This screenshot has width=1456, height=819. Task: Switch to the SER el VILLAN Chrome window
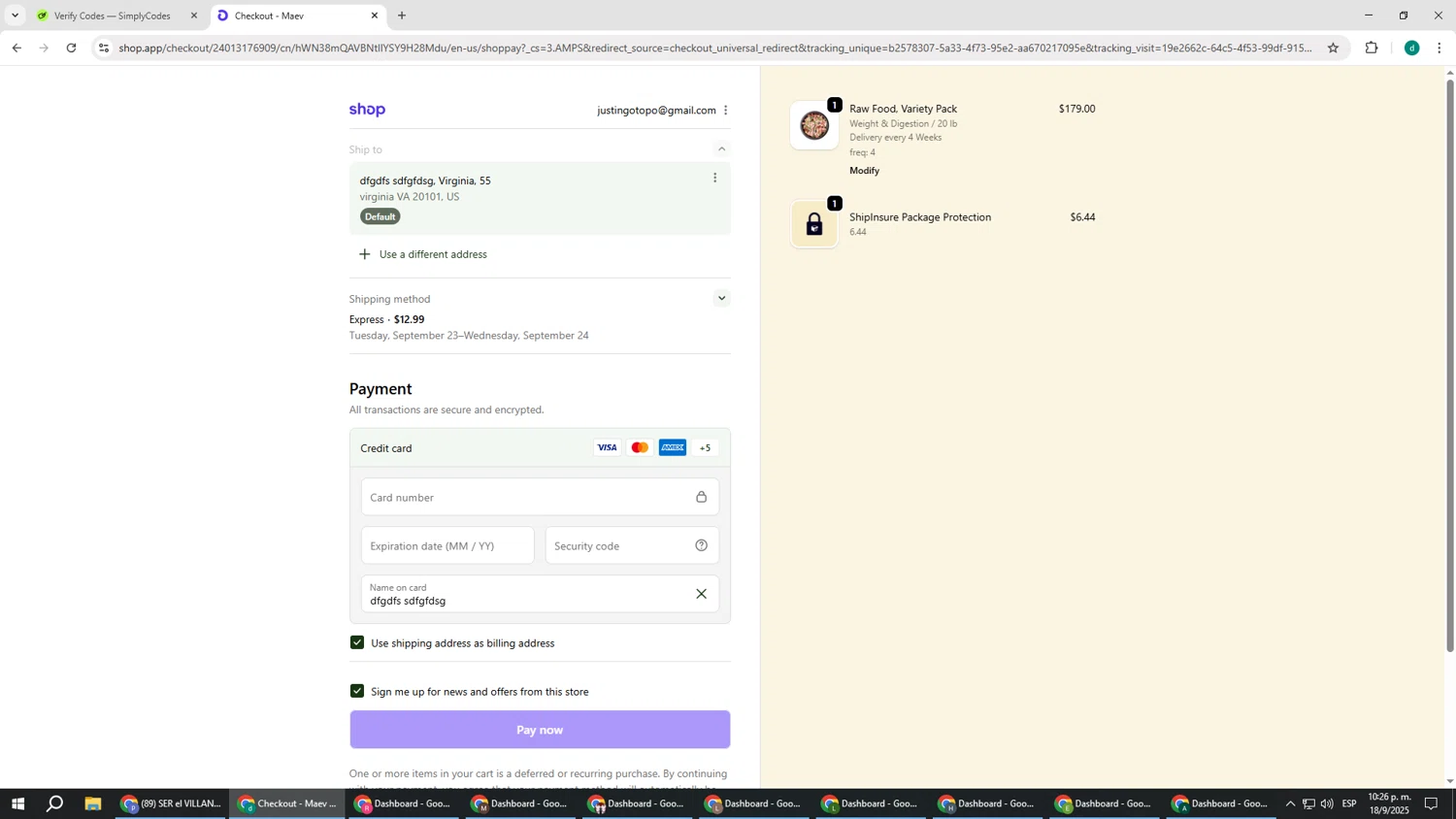171,803
